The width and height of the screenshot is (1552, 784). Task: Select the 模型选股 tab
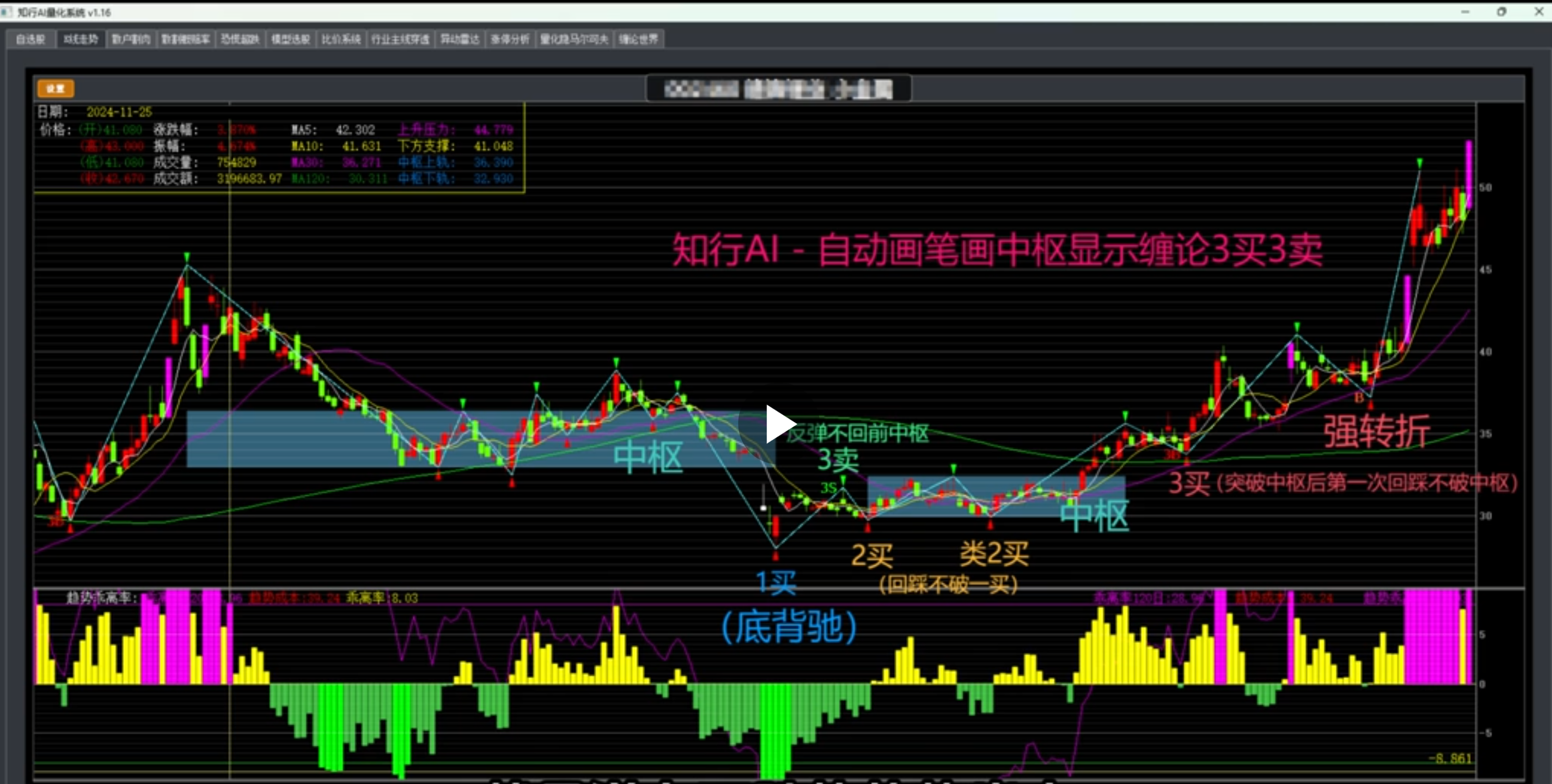tap(290, 40)
